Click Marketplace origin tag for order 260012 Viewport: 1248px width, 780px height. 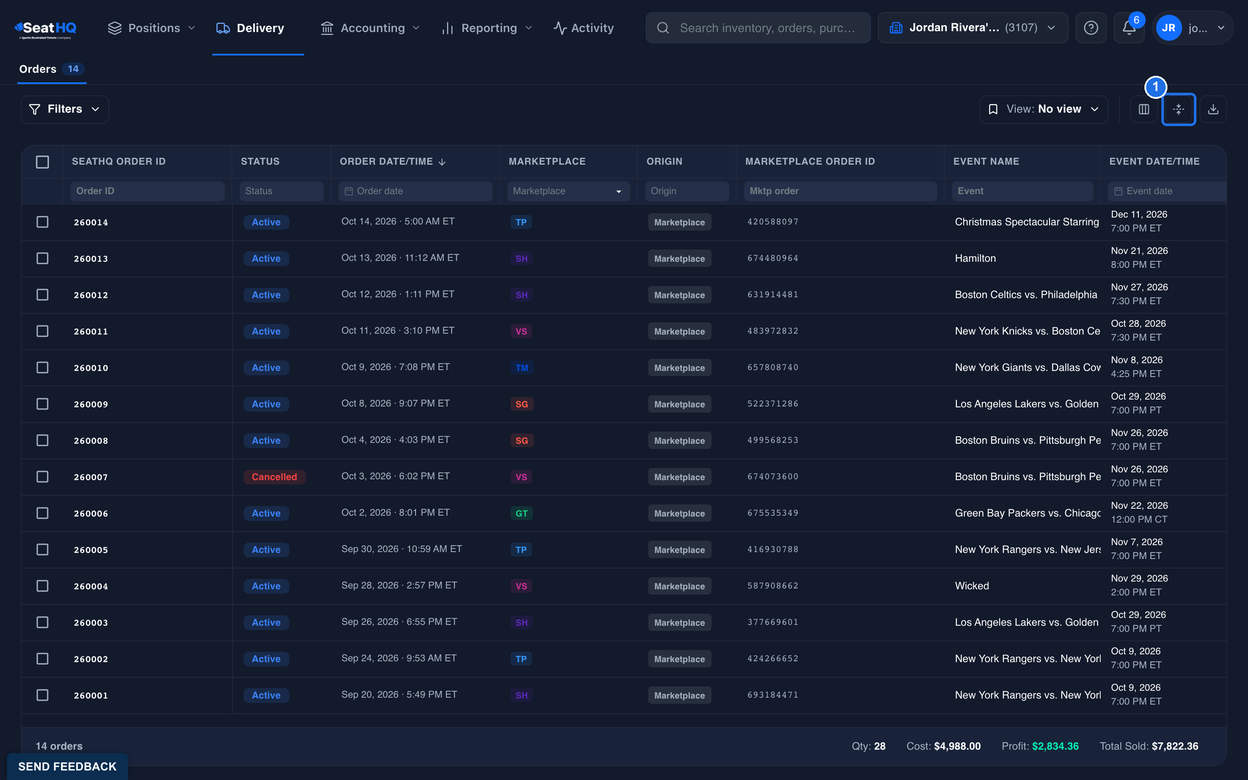pos(679,295)
